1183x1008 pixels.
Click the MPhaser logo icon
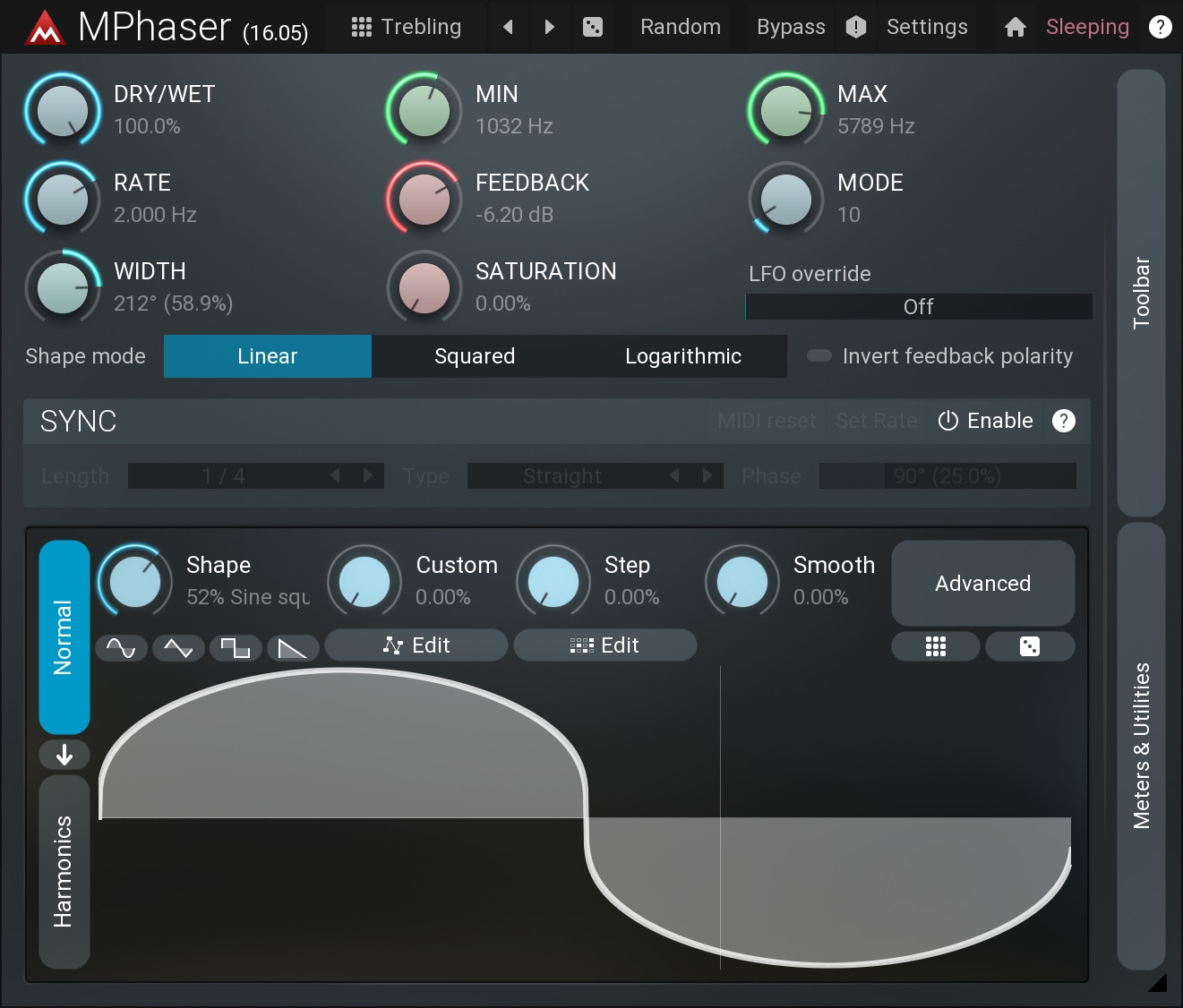[45, 28]
